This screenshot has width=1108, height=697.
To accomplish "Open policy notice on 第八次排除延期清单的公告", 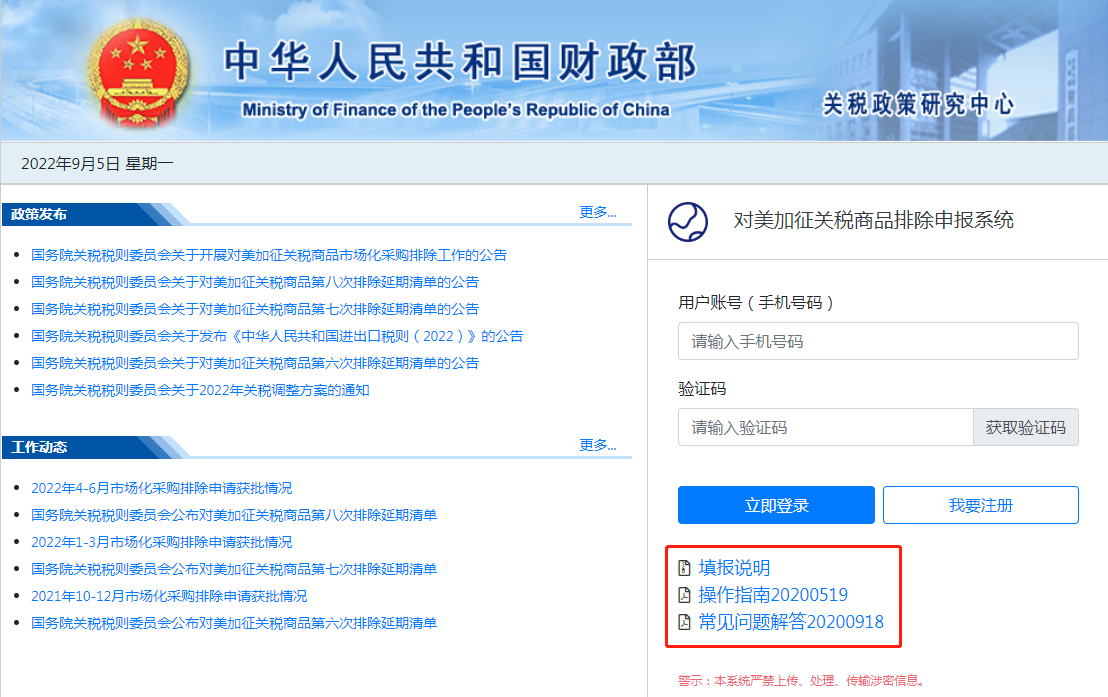I will pyautogui.click(x=254, y=282).
